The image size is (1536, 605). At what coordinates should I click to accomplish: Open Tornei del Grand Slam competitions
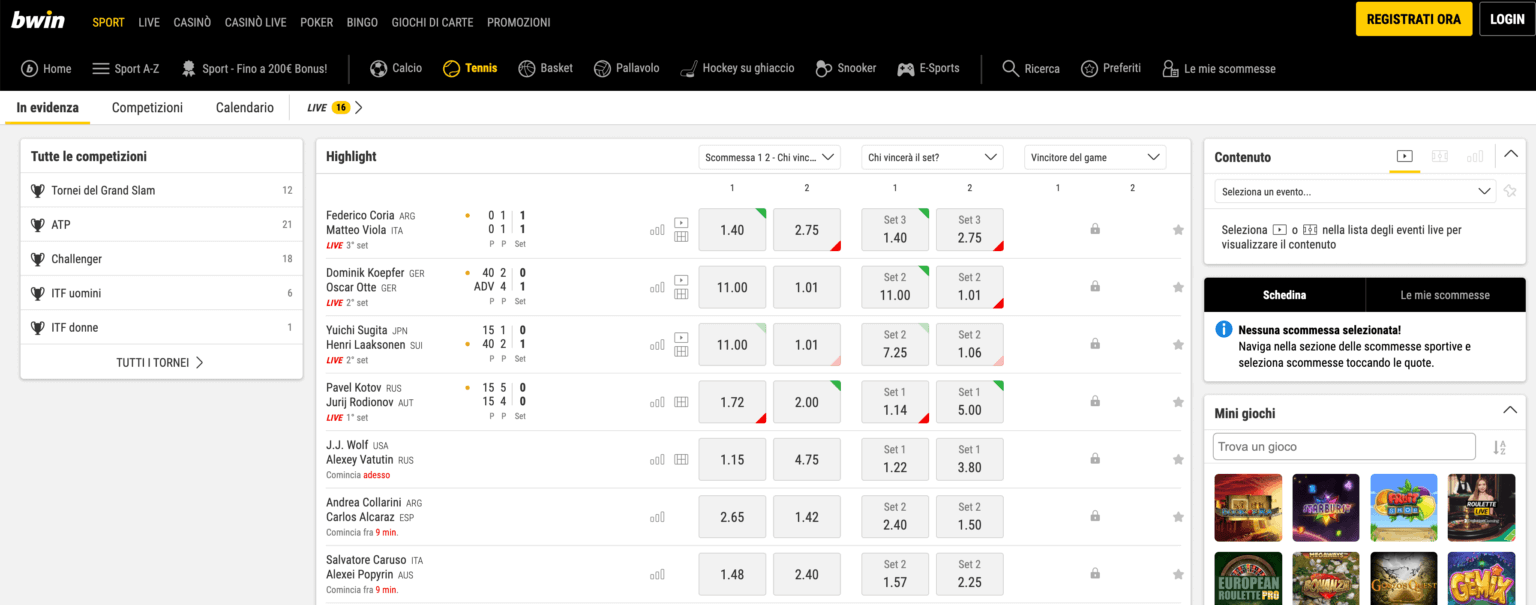click(x=161, y=190)
